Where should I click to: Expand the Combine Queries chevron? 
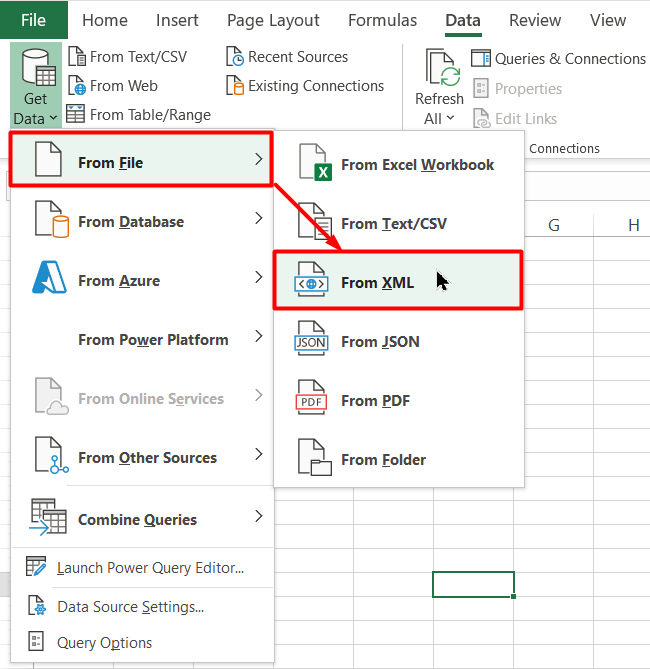(x=259, y=516)
